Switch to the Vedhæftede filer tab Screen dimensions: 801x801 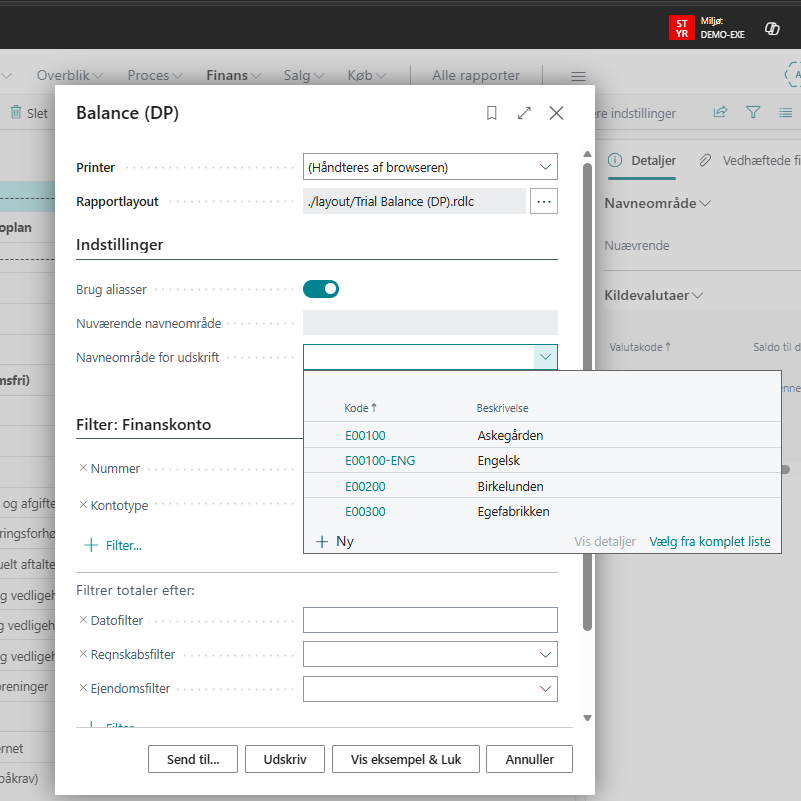pyautogui.click(x=749, y=161)
